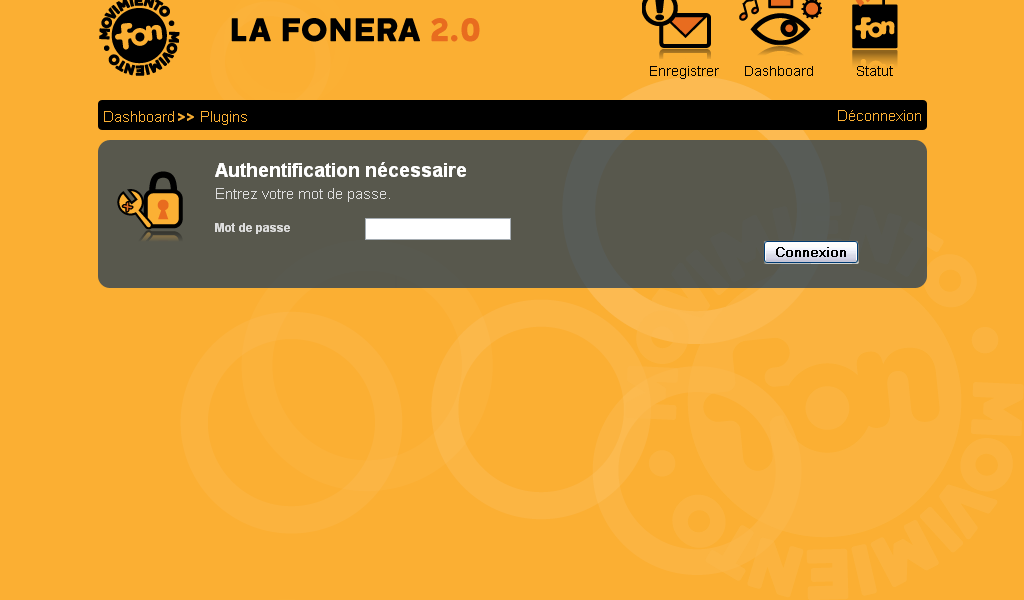
Task: Click the Authentification nécessaire heading
Action: click(x=340, y=170)
